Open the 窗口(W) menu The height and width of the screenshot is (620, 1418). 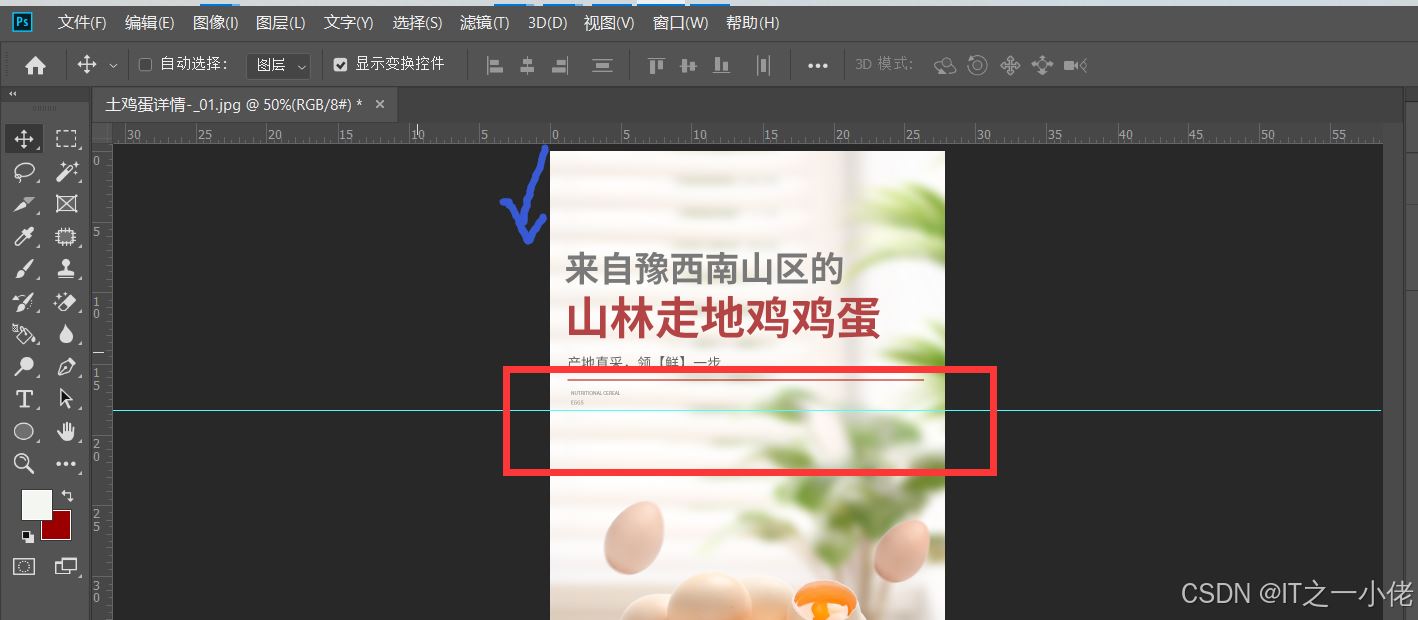pos(680,22)
